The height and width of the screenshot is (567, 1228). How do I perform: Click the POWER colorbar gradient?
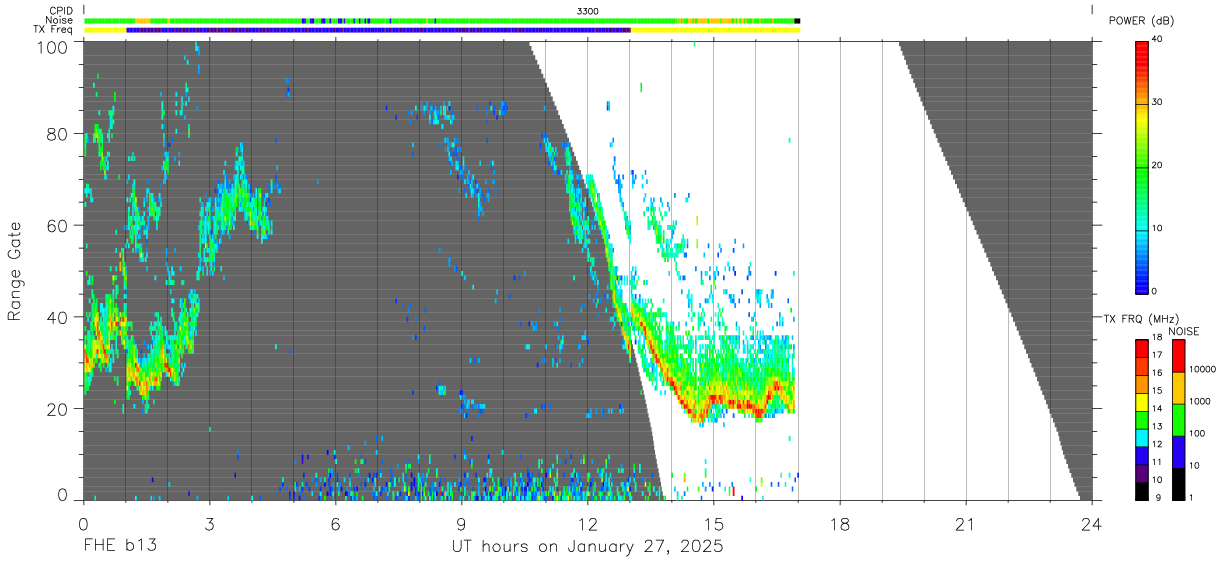(x=1141, y=166)
